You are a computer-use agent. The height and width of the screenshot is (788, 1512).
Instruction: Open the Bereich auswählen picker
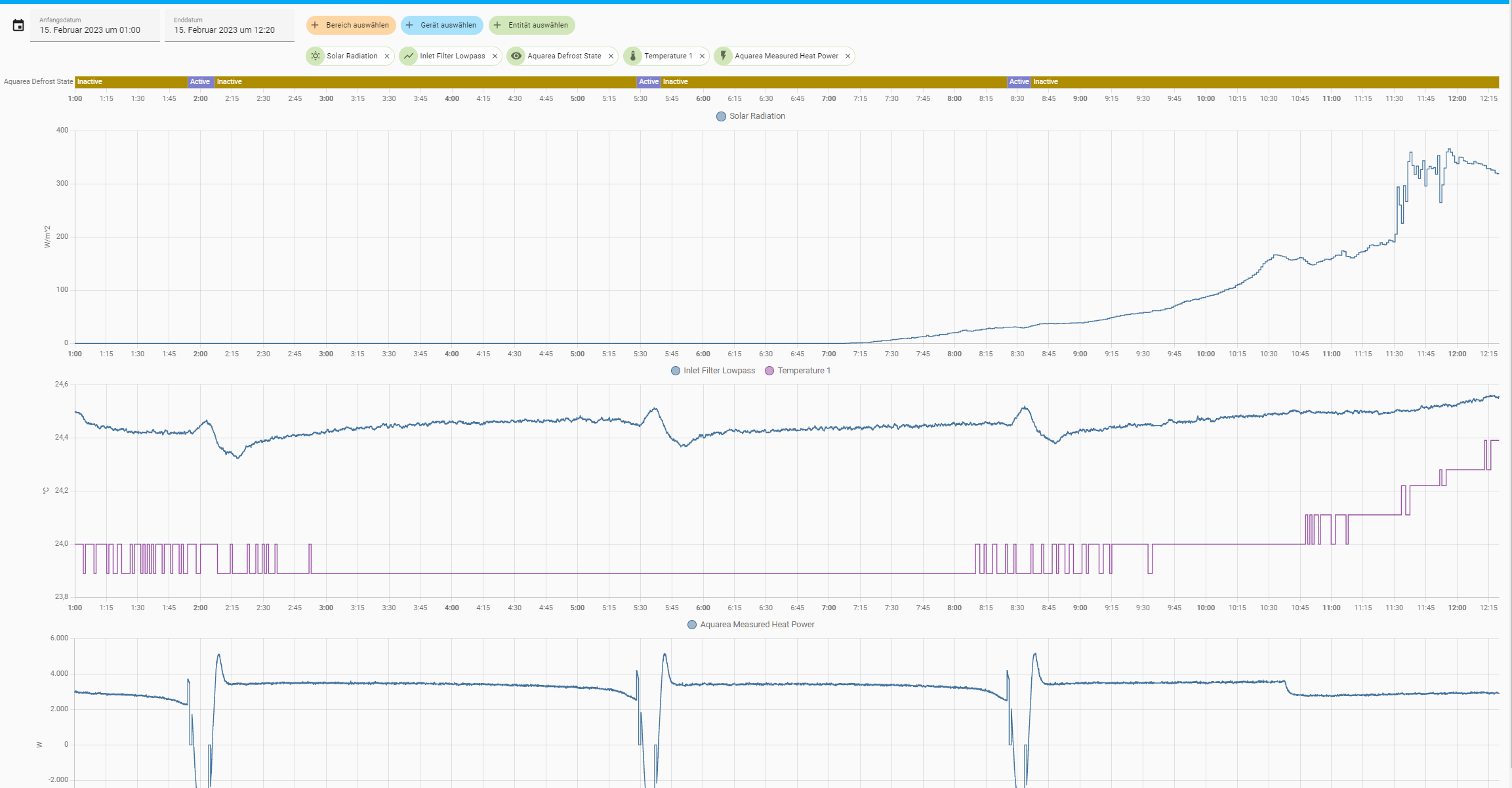tap(351, 25)
